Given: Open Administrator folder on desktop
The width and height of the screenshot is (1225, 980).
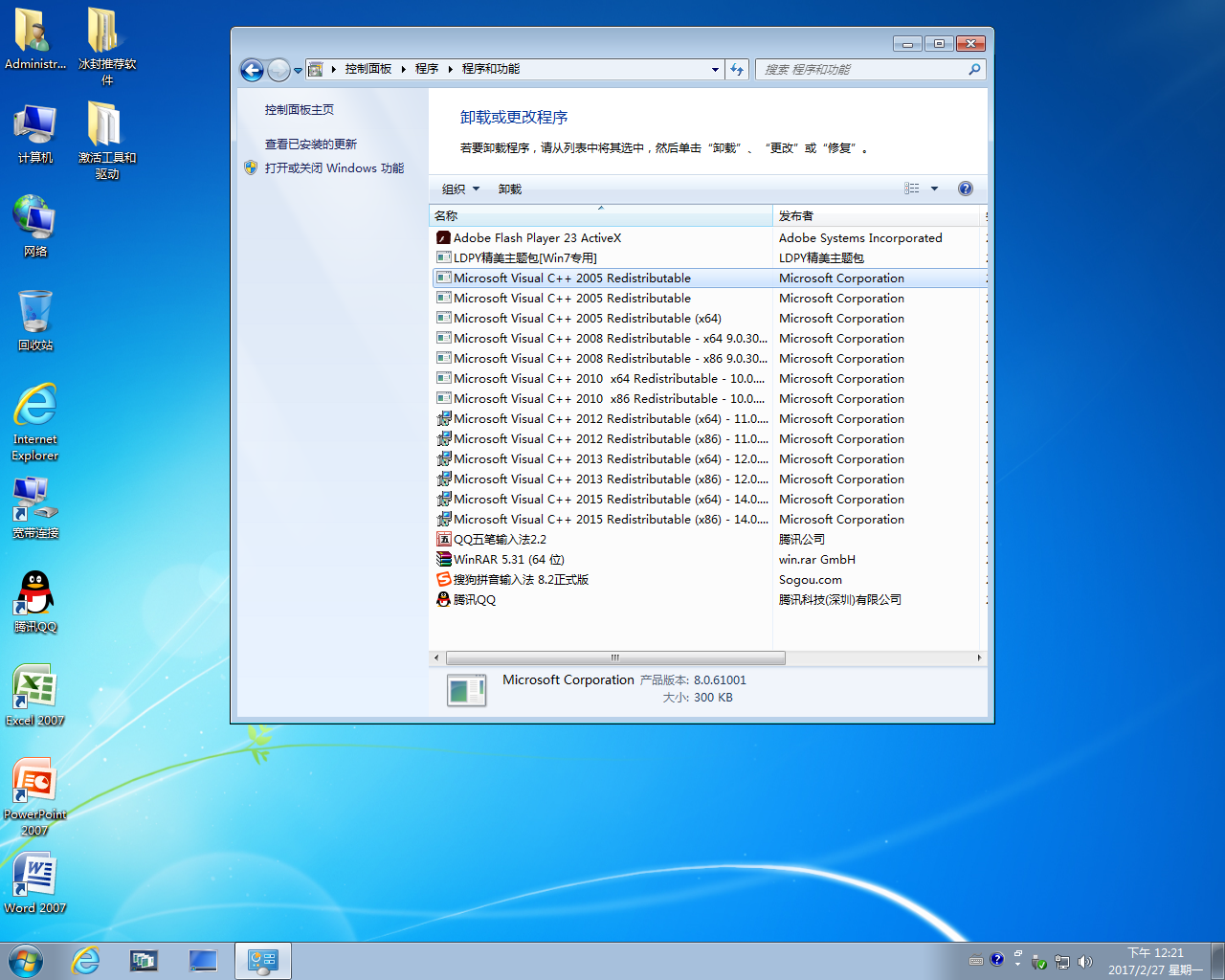Looking at the screenshot, I should click(x=35, y=39).
